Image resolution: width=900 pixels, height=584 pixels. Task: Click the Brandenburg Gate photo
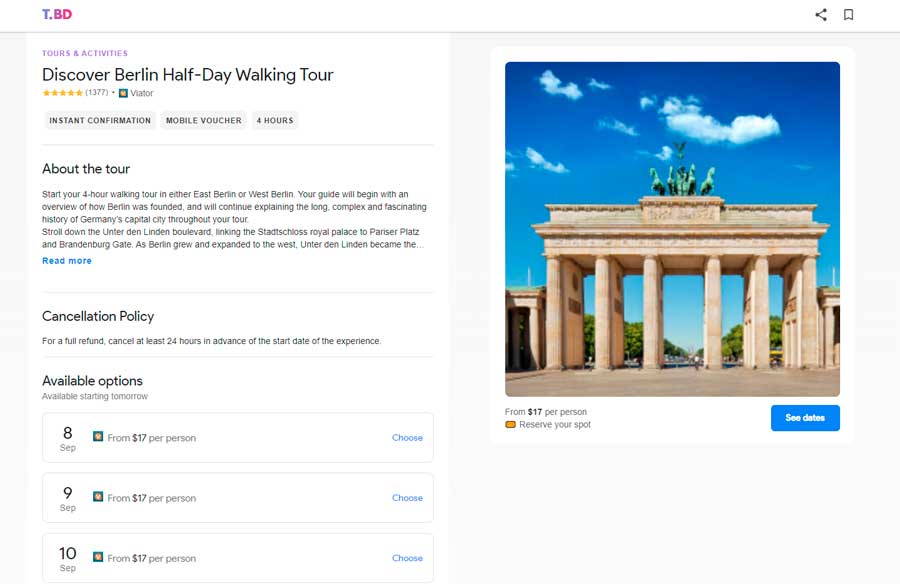672,229
